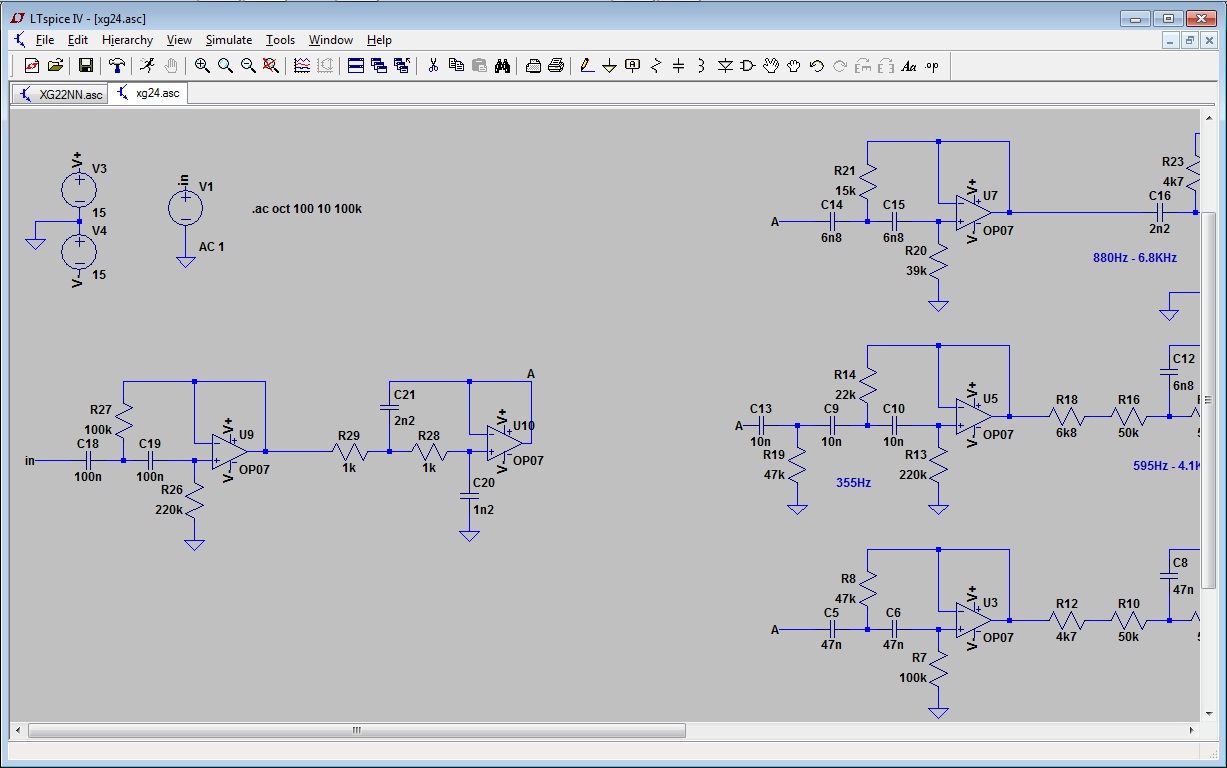This screenshot has width=1227, height=768.
Task: Click the Zoom to Fit icon
Action: pyautogui.click(x=271, y=66)
